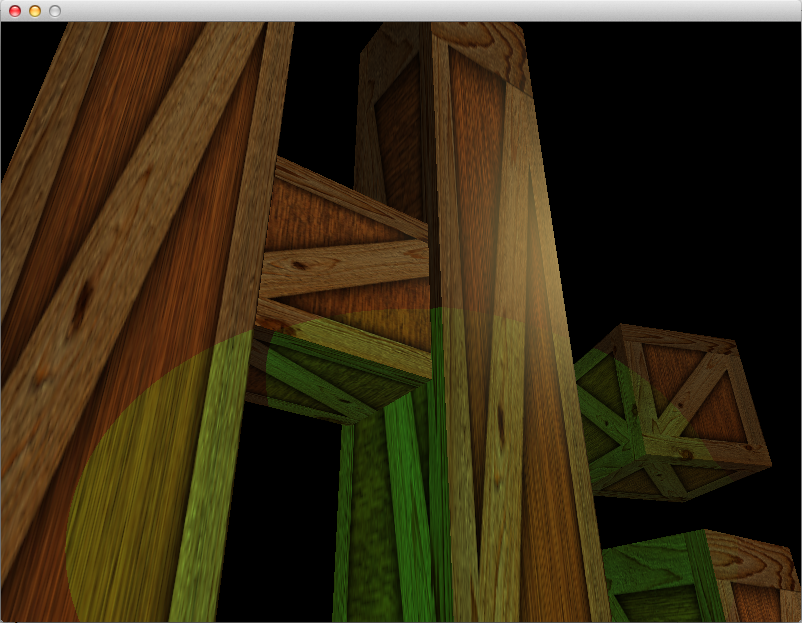
Task: Click the gray zoom button in title bar
Action: (x=55, y=11)
